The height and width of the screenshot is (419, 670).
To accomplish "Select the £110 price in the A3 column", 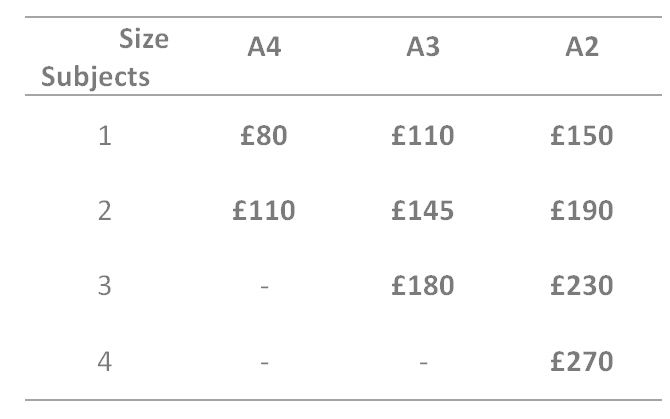I will (x=423, y=136).
